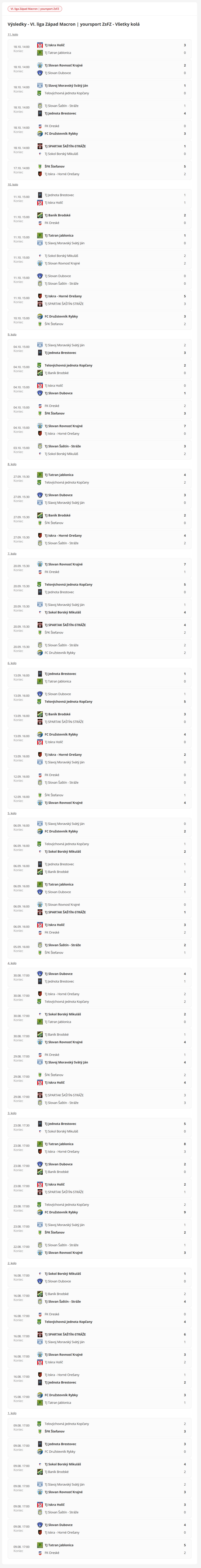201x1568 pixels.
Task: Click ŠFK Štefanov crest in 17.10. match
Action: point(40,166)
